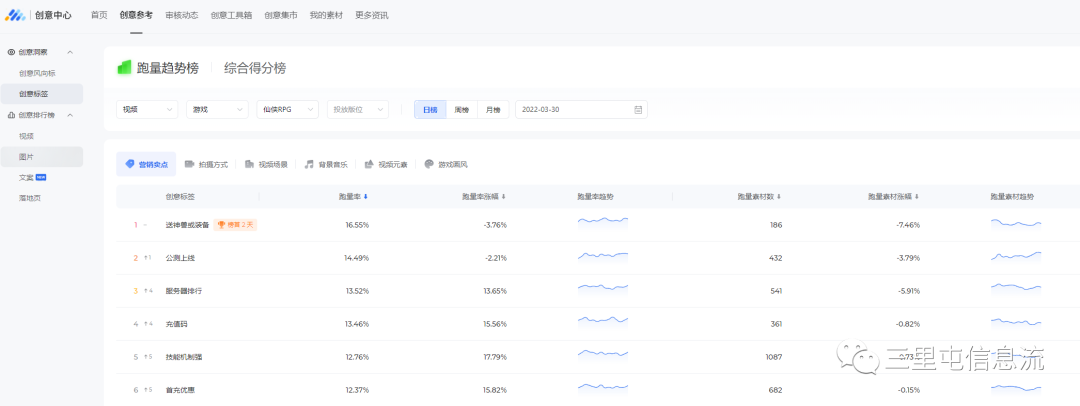Click the green 跑量趋势榜 chart icon

pyautogui.click(x=124, y=67)
